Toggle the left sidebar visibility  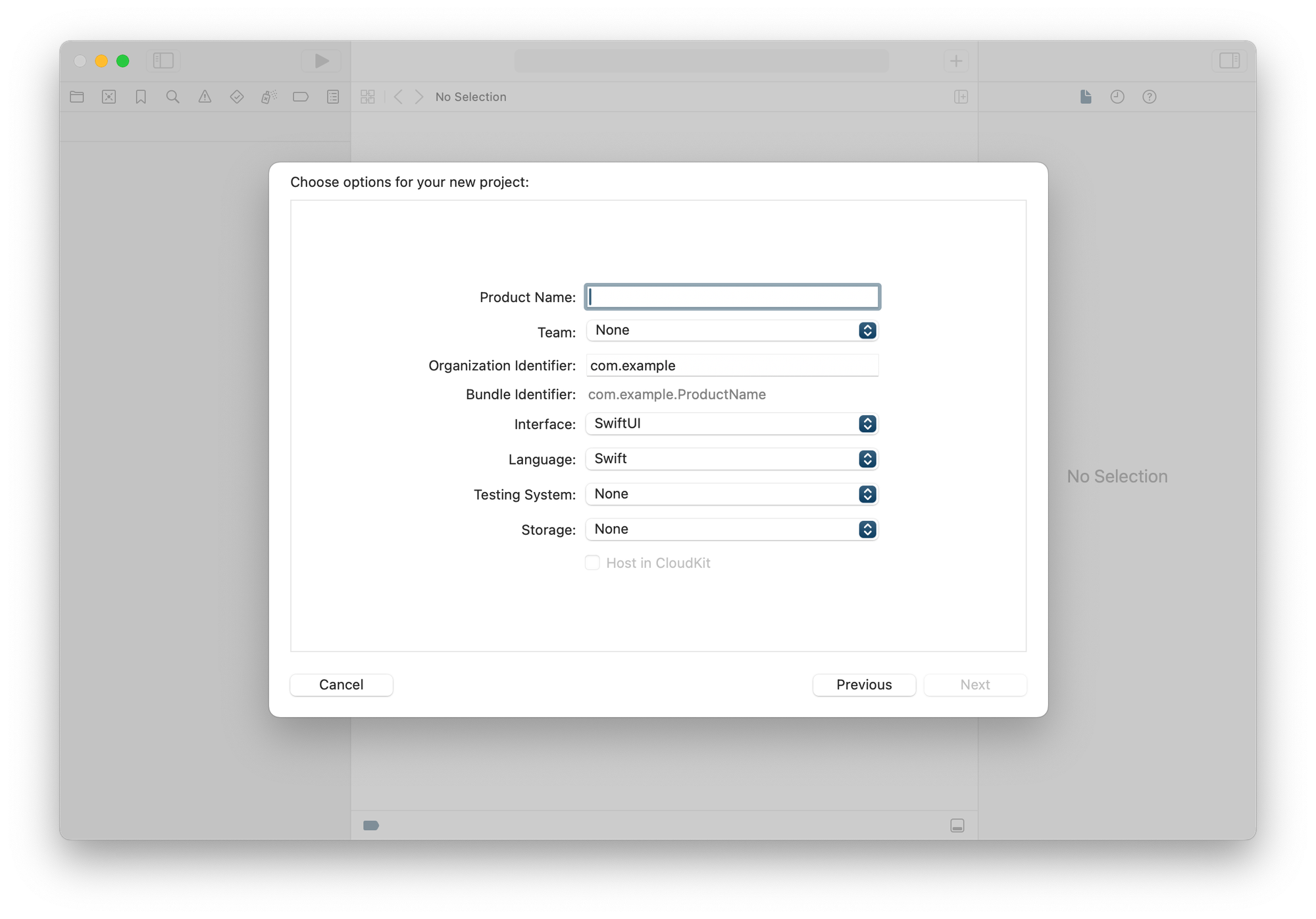[163, 61]
